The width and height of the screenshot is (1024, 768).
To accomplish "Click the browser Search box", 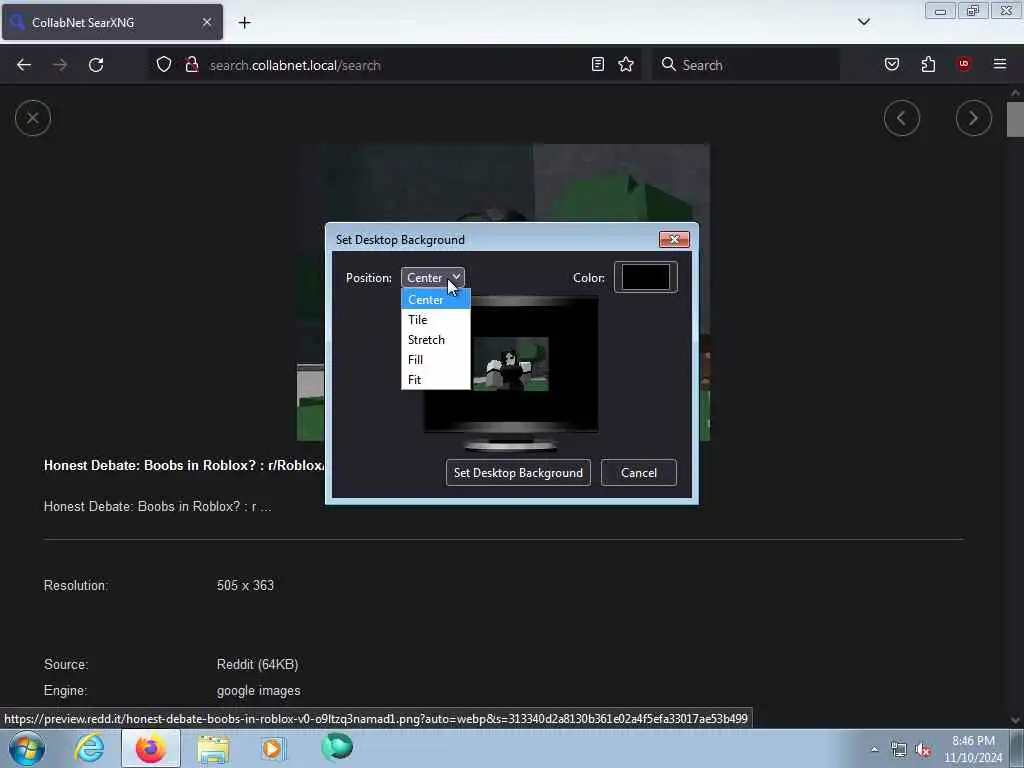I will pyautogui.click(x=746, y=65).
